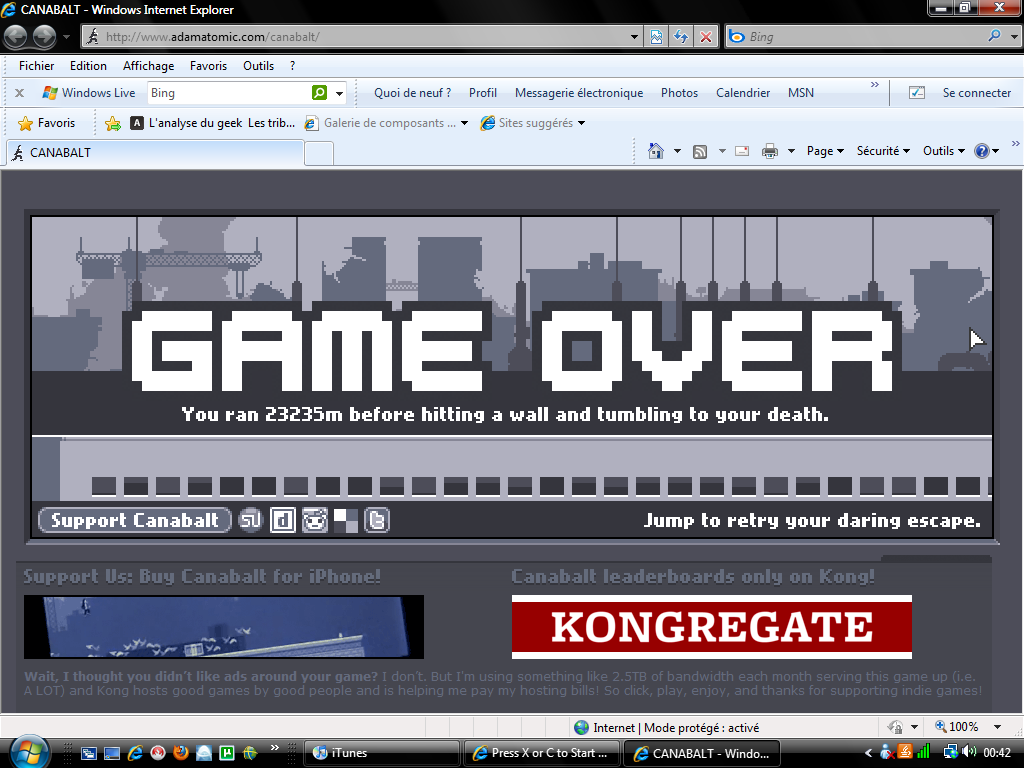Expand hidden Quick Launch icons chevron
The image size is (1024, 768).
274,748
